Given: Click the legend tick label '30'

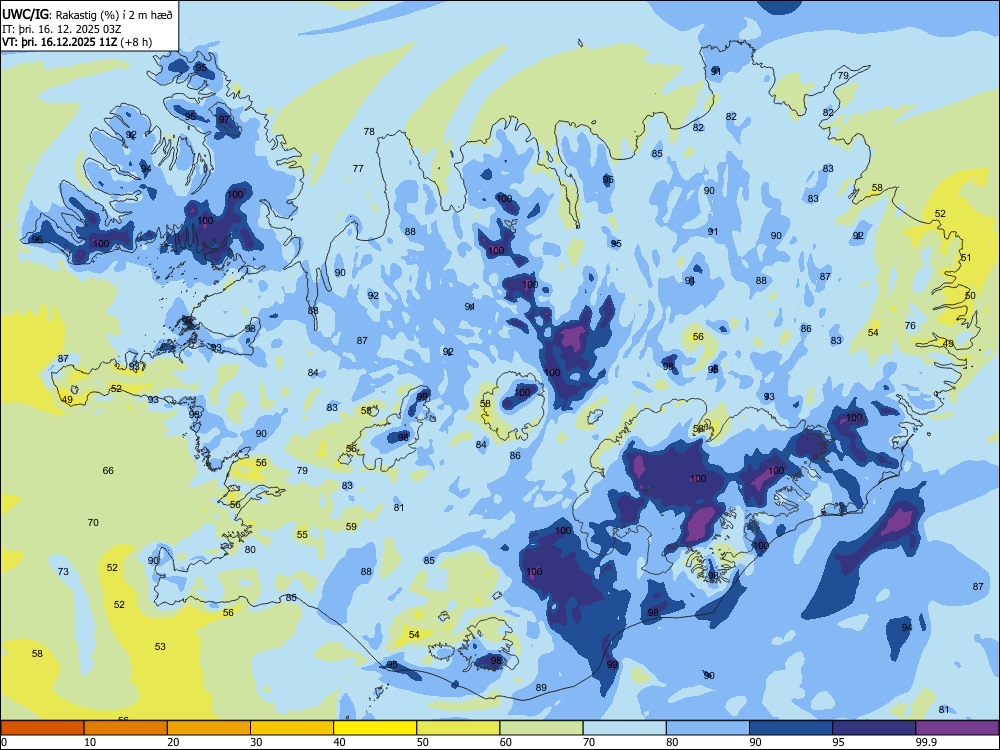Looking at the screenshot, I should point(256,742).
